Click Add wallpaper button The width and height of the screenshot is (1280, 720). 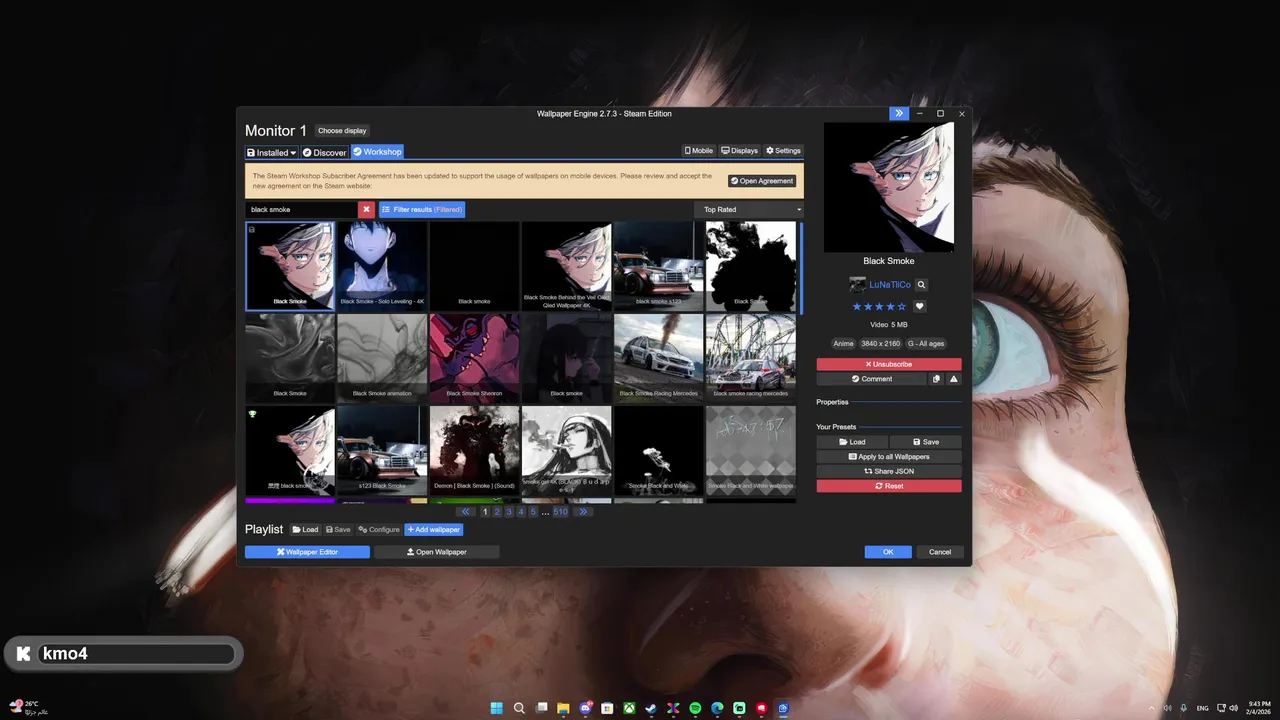434,530
